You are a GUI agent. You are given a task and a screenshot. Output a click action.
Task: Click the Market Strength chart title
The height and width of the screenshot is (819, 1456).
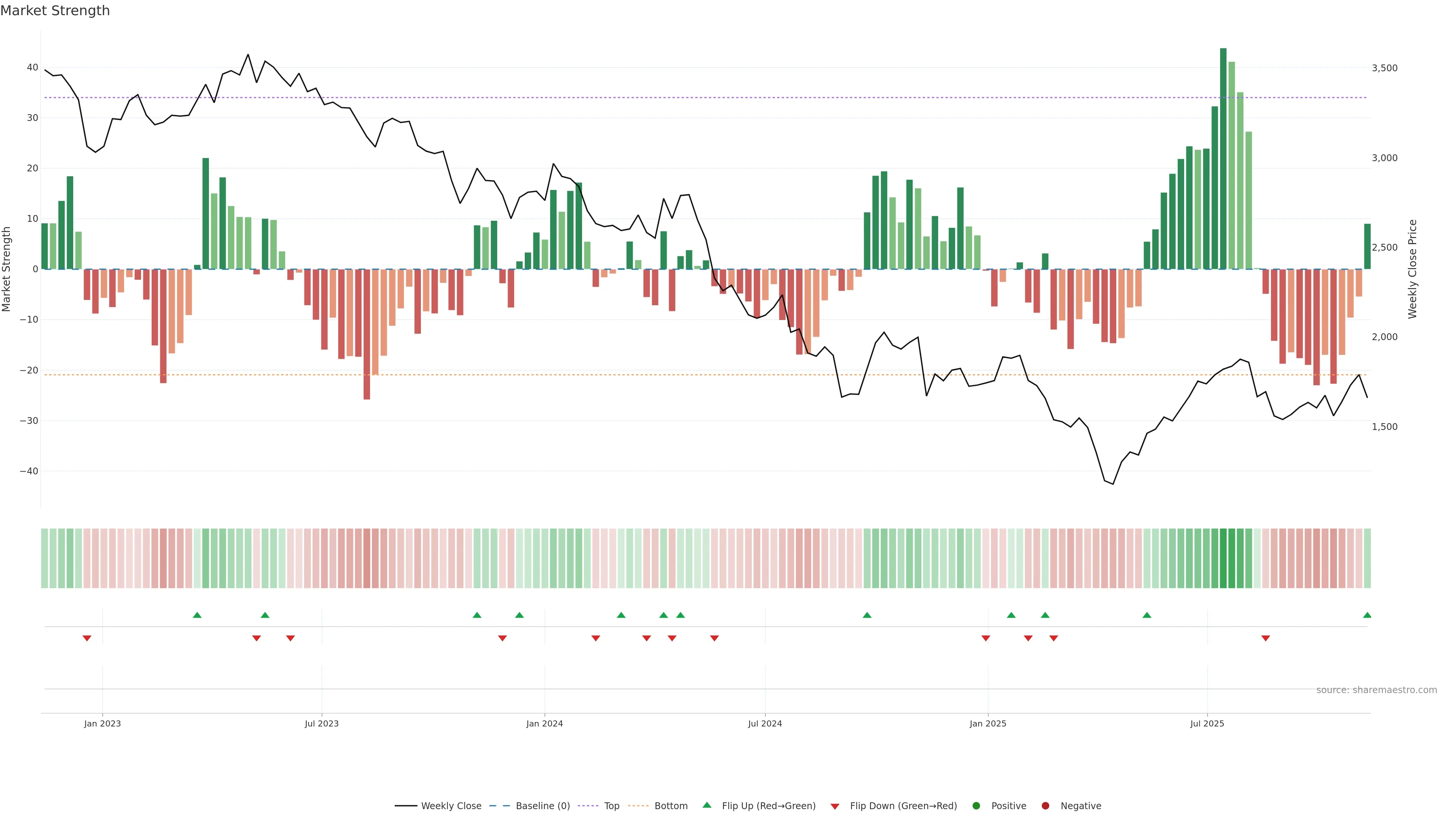pos(55,11)
